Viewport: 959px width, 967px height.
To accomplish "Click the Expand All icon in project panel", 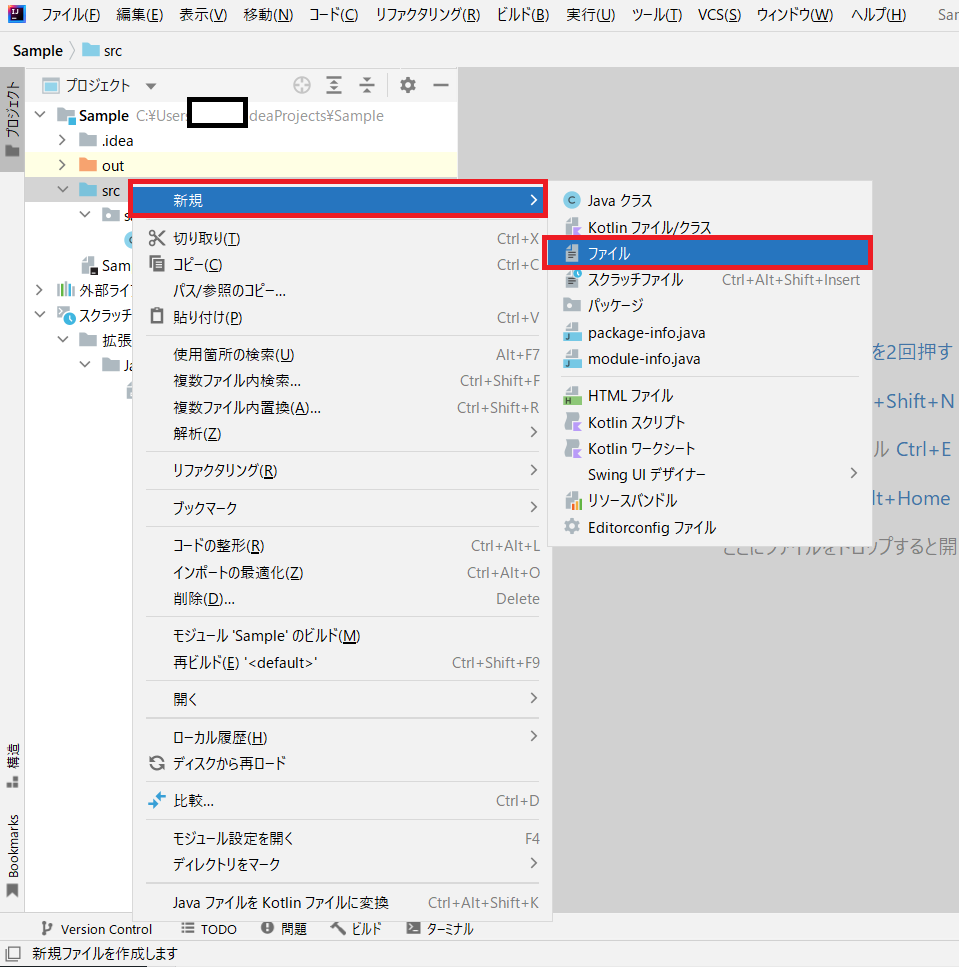I will (334, 85).
